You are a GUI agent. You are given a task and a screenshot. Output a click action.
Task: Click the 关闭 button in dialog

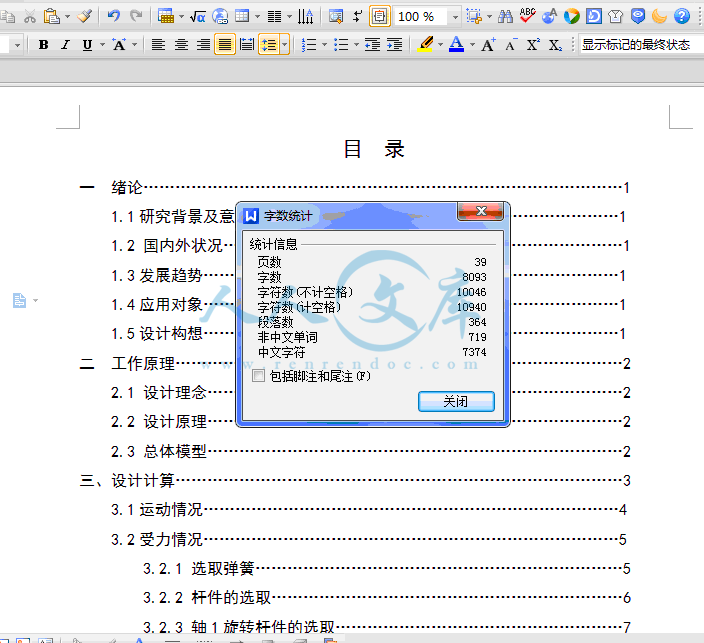coord(456,401)
